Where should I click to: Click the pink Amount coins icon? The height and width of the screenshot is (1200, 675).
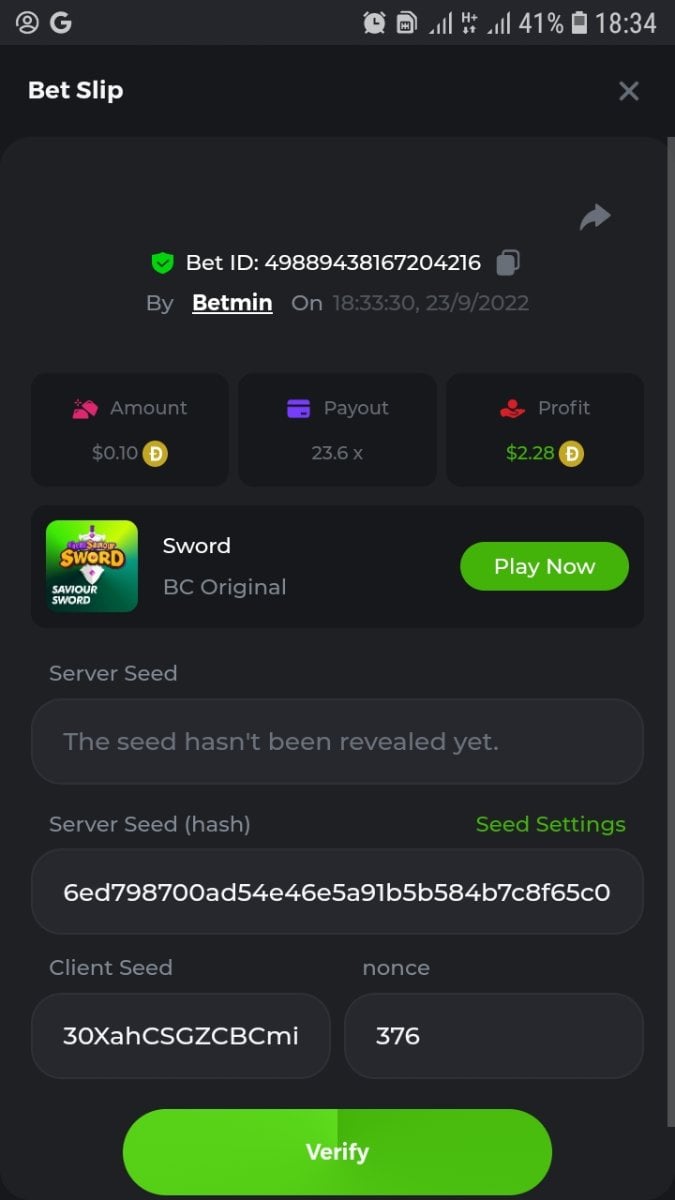click(85, 408)
